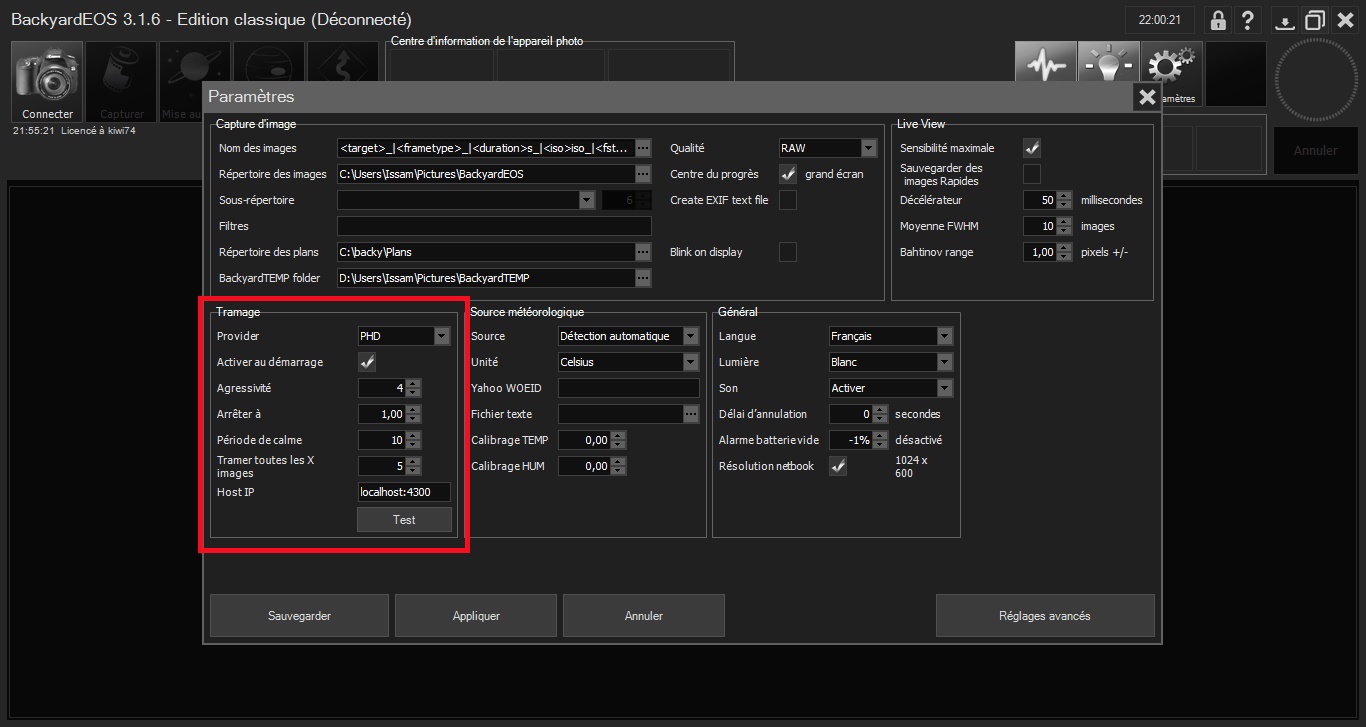Toggle Centre du progrès grand écran checkbox

coord(788,174)
